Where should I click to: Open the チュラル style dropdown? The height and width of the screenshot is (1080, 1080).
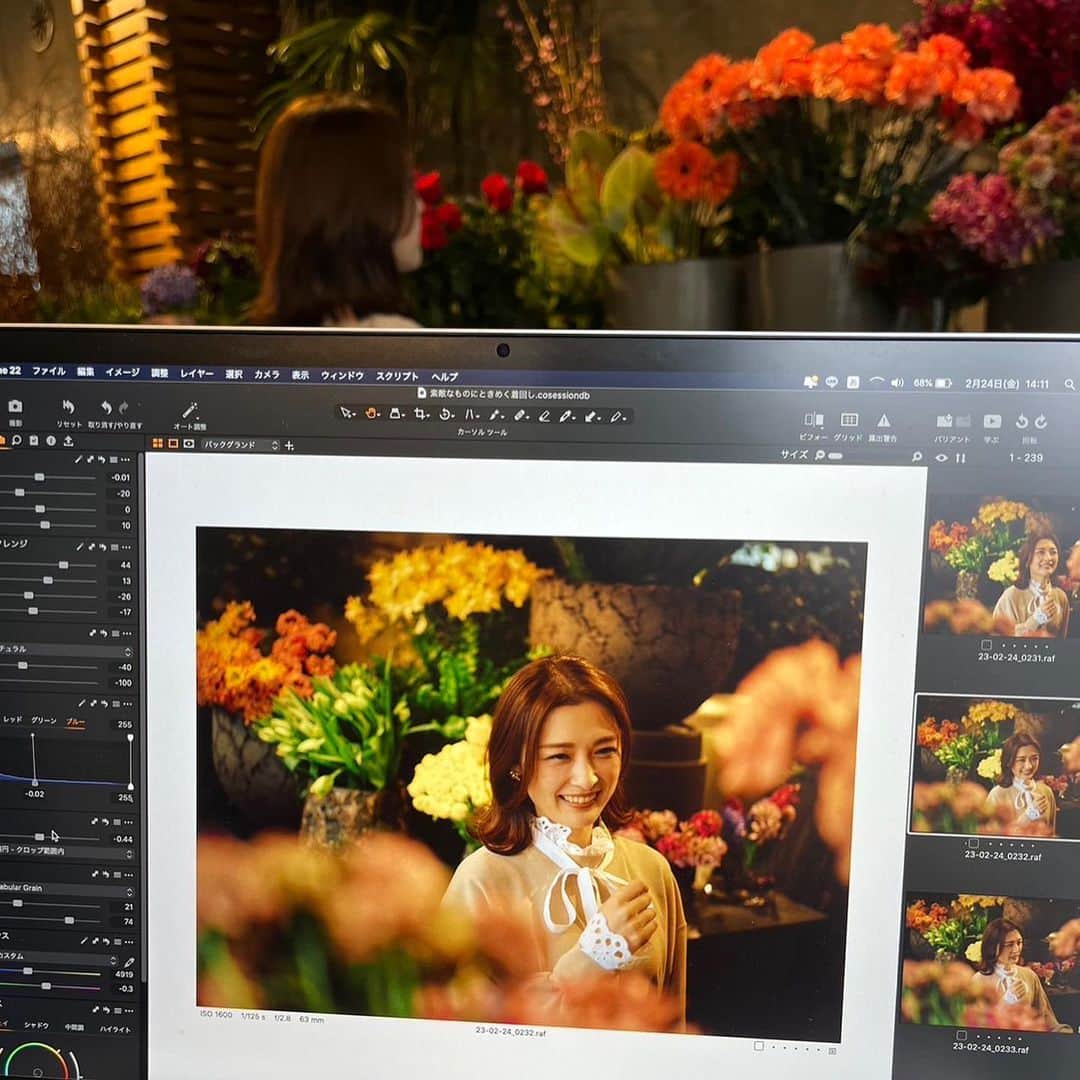(x=66, y=650)
